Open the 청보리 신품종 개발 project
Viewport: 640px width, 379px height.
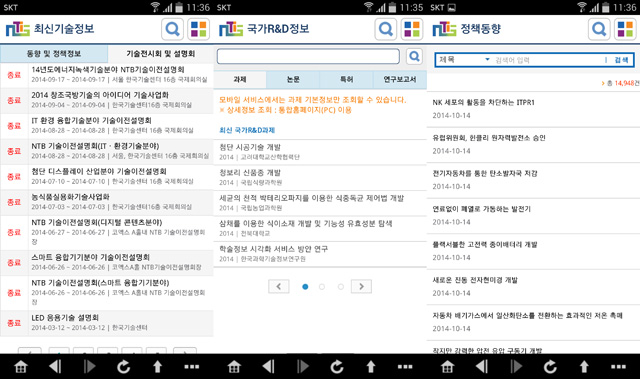pos(320,177)
